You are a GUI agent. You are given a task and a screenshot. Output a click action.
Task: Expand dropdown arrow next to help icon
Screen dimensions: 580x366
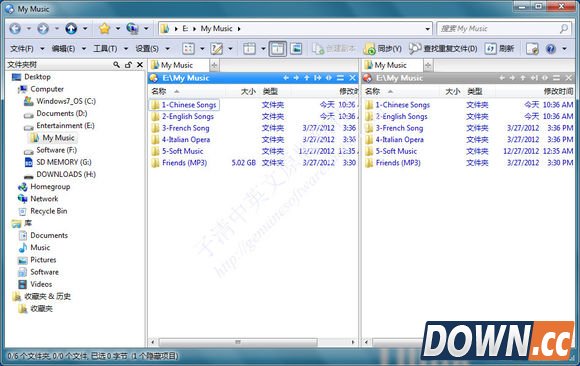pyautogui.click(x=564, y=48)
